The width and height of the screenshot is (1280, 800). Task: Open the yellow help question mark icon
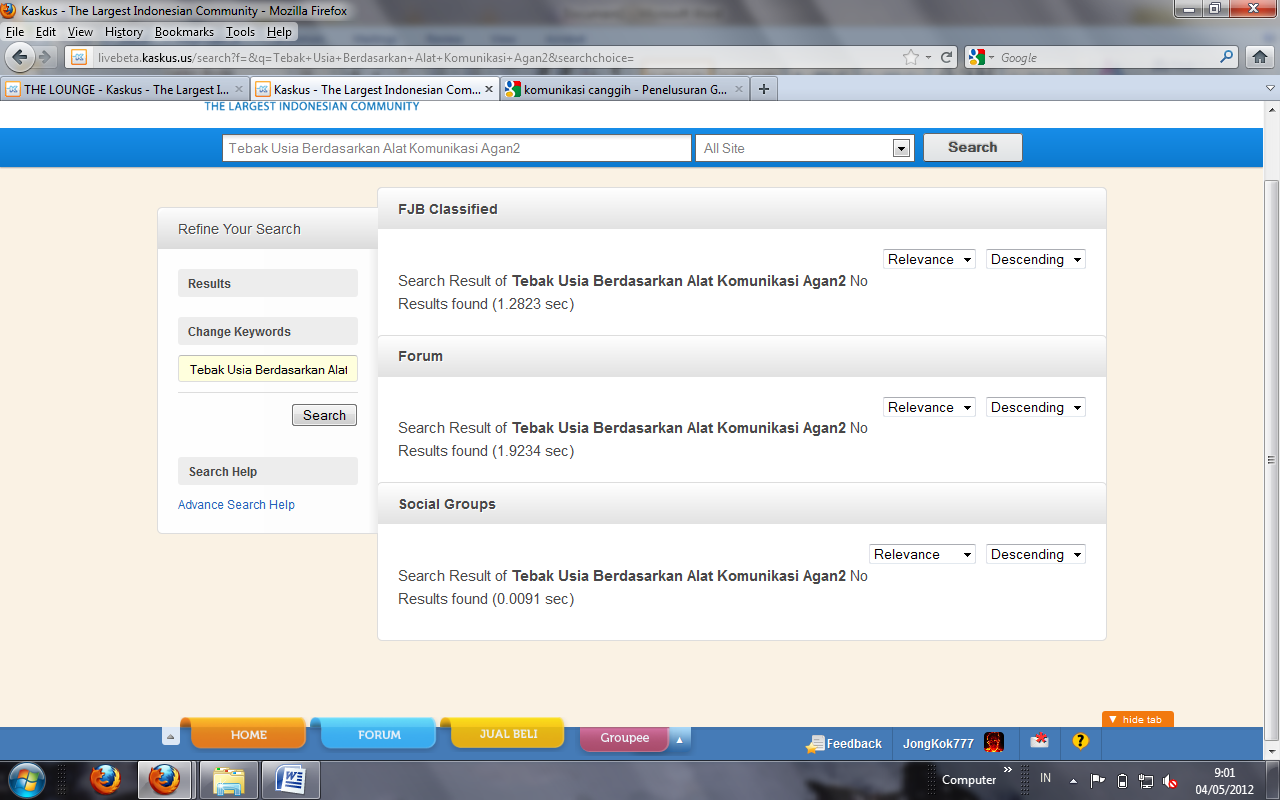pyautogui.click(x=1080, y=741)
